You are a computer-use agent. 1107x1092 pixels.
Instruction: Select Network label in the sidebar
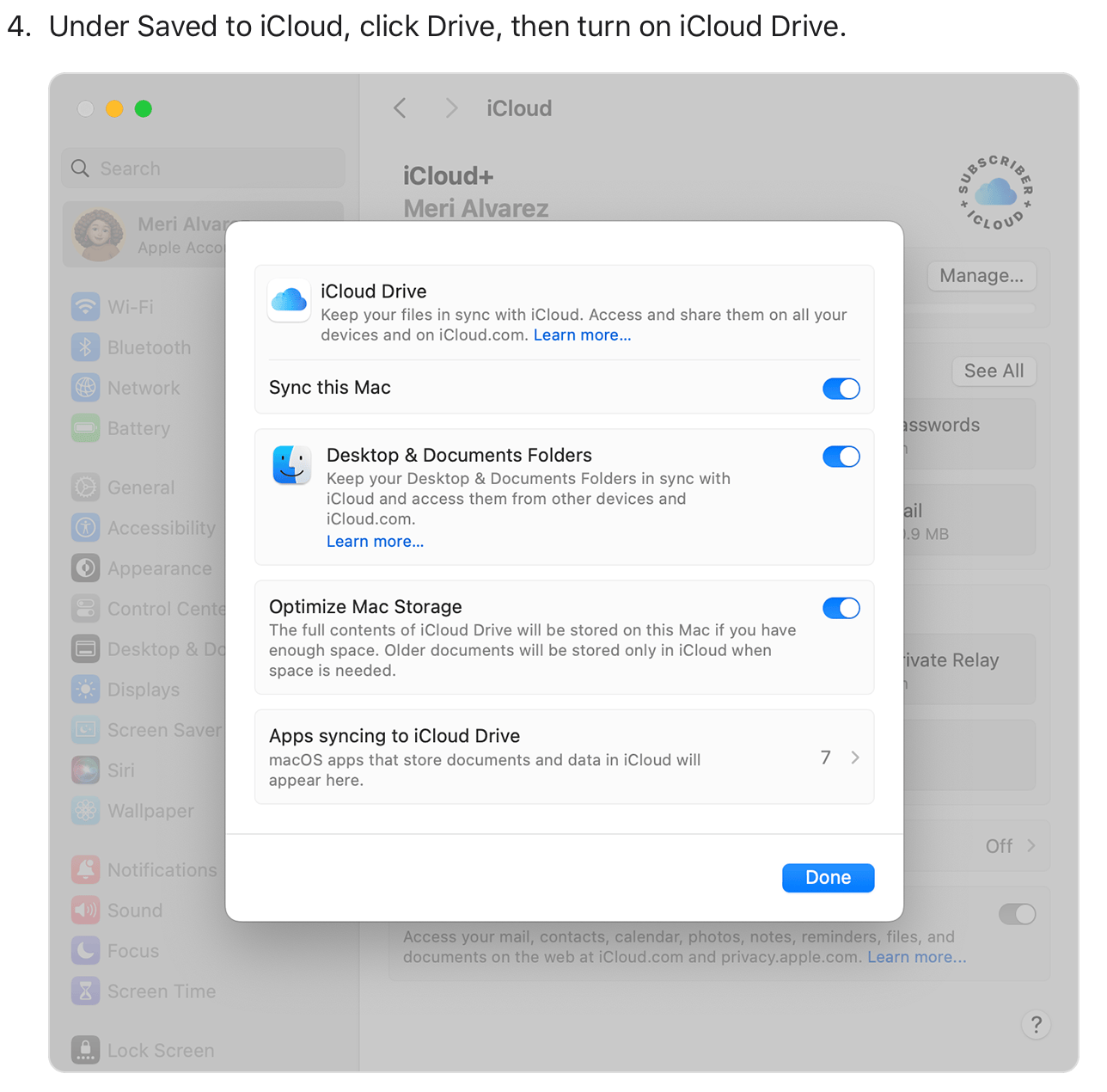[x=144, y=388]
